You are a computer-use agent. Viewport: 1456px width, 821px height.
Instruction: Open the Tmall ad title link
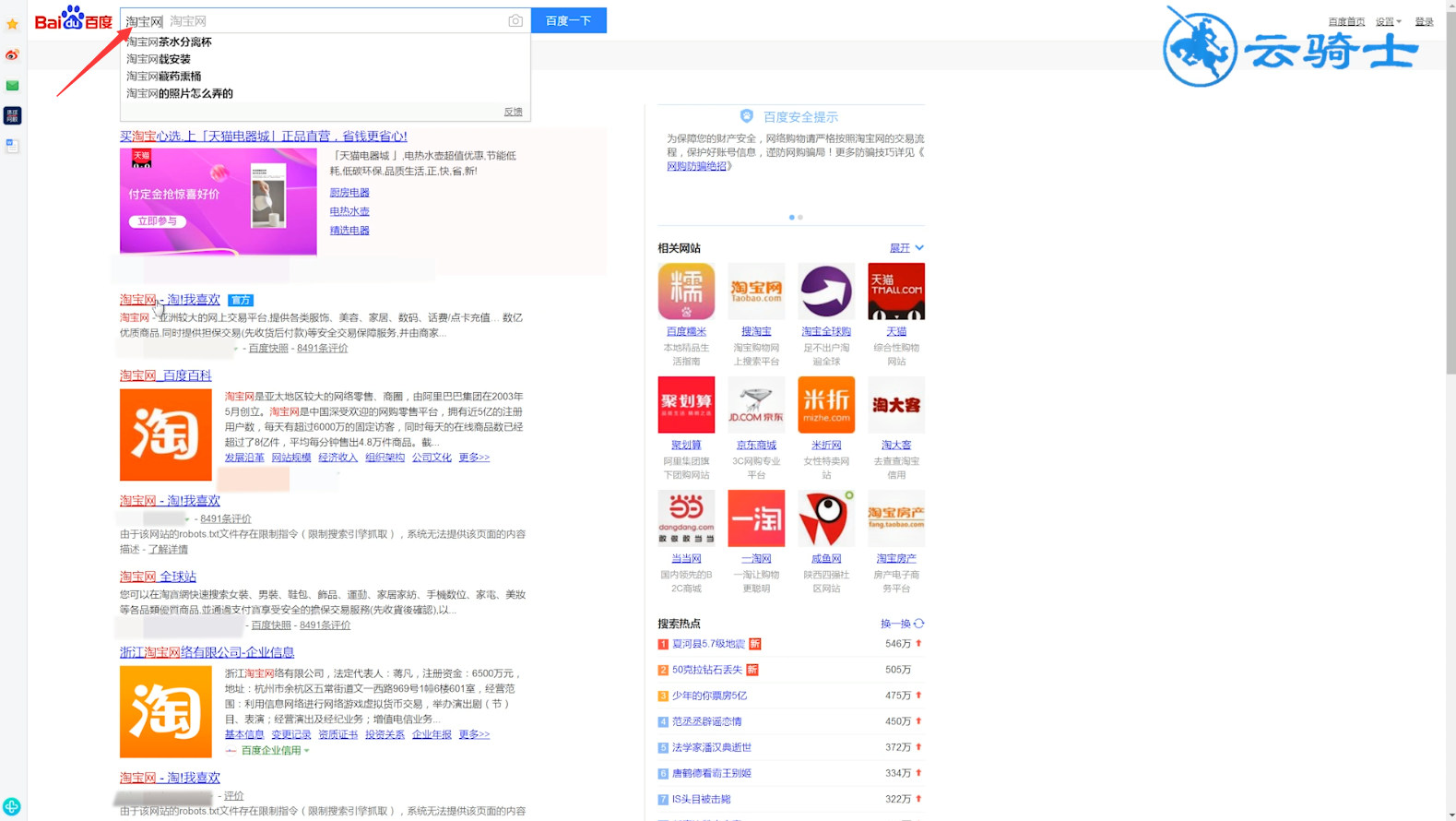pyautogui.click(x=263, y=136)
